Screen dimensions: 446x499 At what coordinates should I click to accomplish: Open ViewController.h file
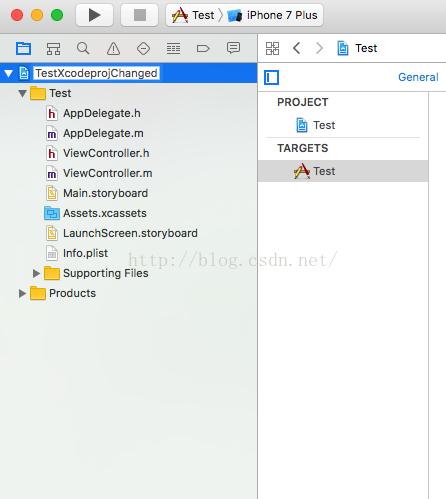106,153
